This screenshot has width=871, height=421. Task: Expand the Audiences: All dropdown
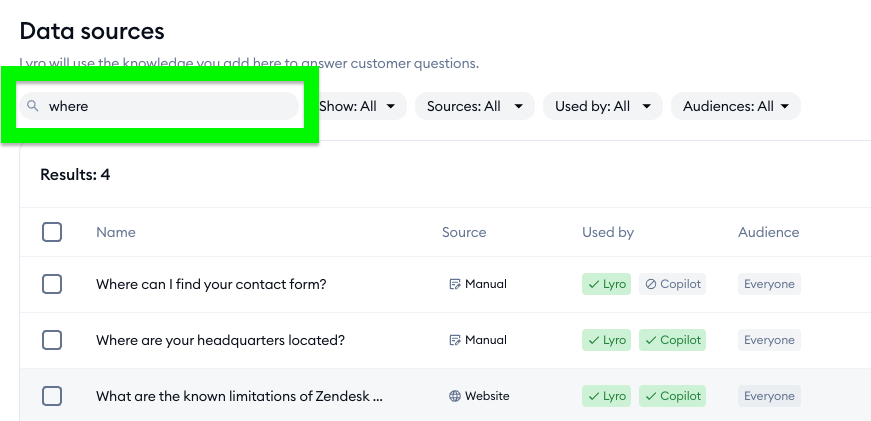736,106
